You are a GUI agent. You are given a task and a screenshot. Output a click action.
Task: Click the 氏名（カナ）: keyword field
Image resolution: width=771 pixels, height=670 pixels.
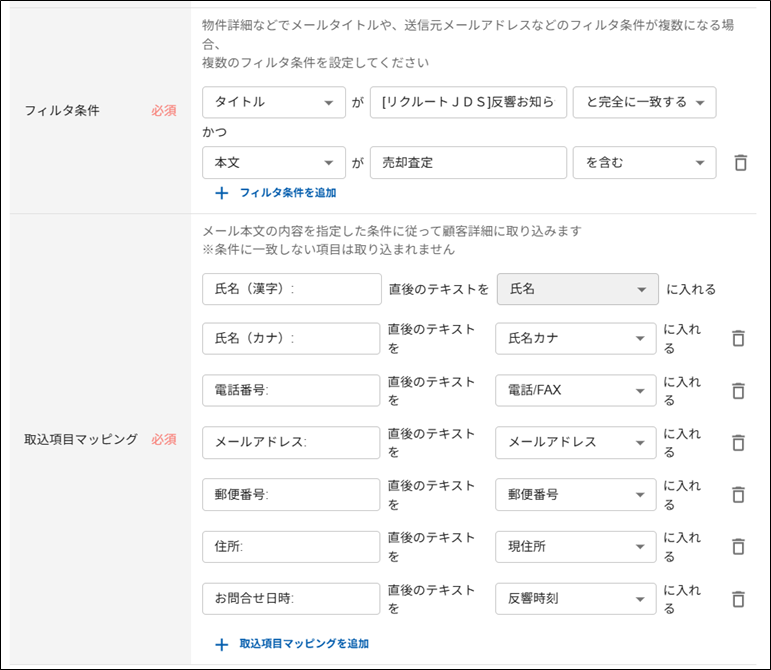(x=291, y=338)
